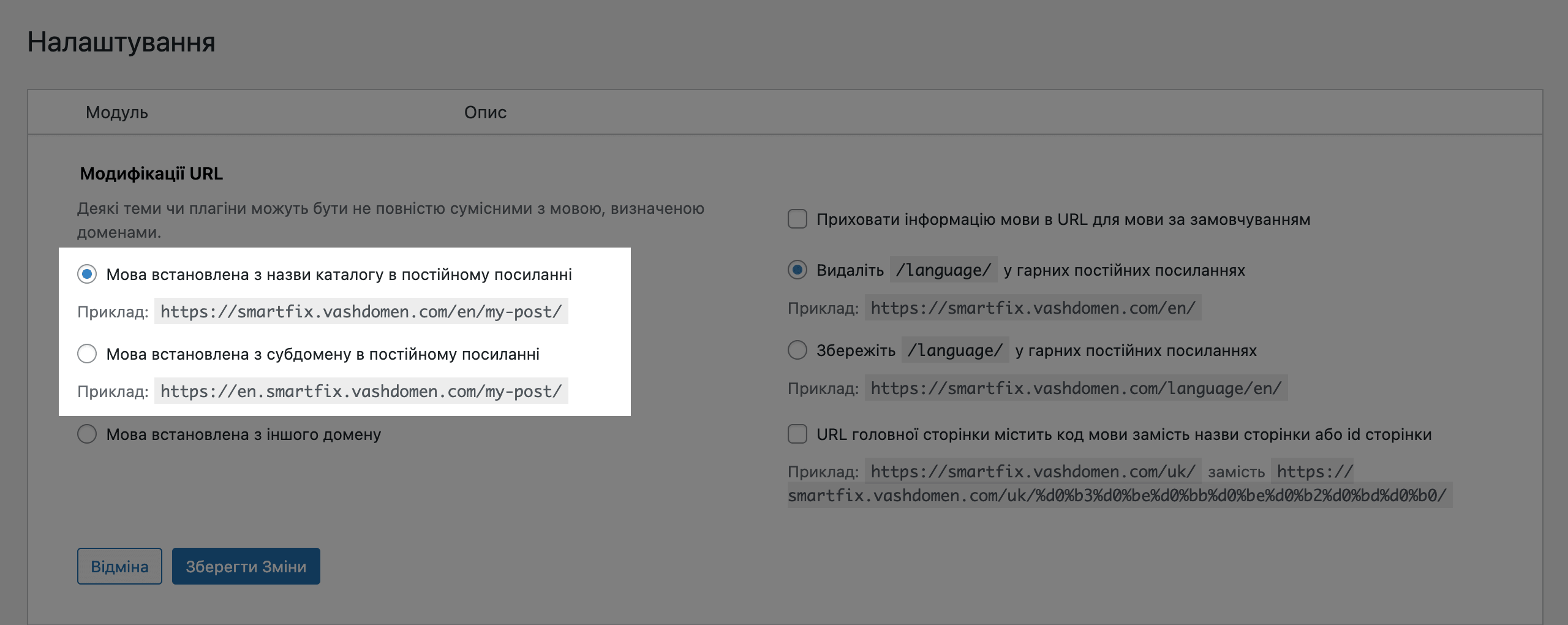Click example URL https://smartfix.vashdomen.com/en/
Screen dimensions: 1568x625
pos(1033,308)
